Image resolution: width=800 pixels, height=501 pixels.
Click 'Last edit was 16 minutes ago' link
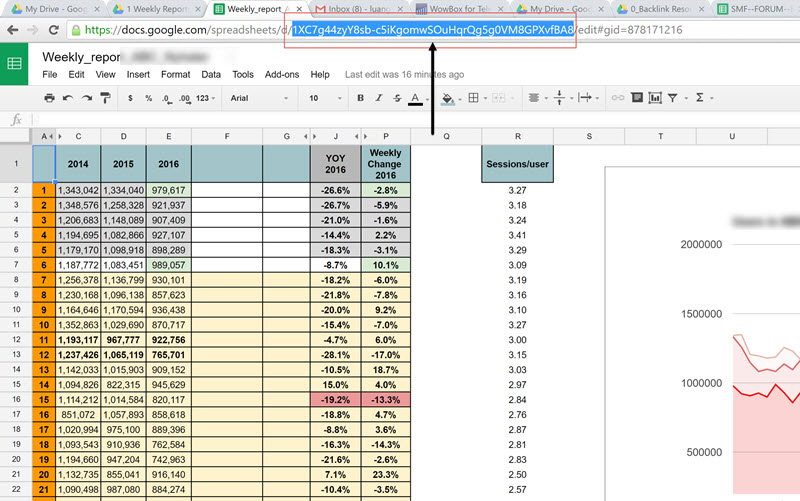(x=403, y=74)
